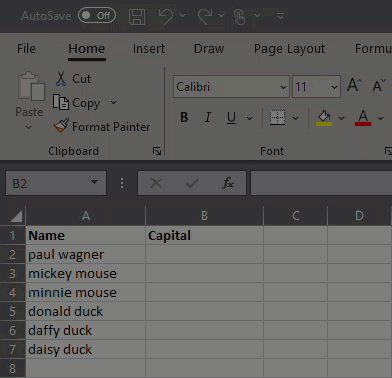Click the Borders icon

277,117
